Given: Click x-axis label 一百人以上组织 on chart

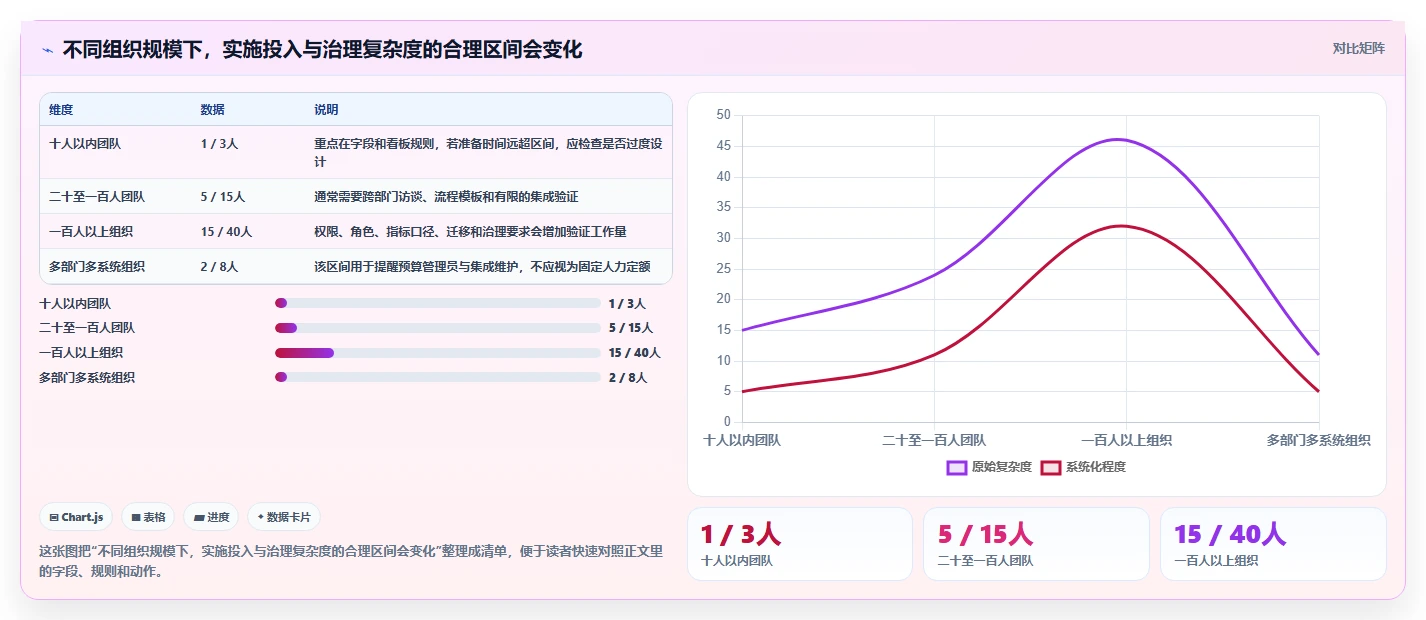Looking at the screenshot, I should pyautogui.click(x=1126, y=440).
